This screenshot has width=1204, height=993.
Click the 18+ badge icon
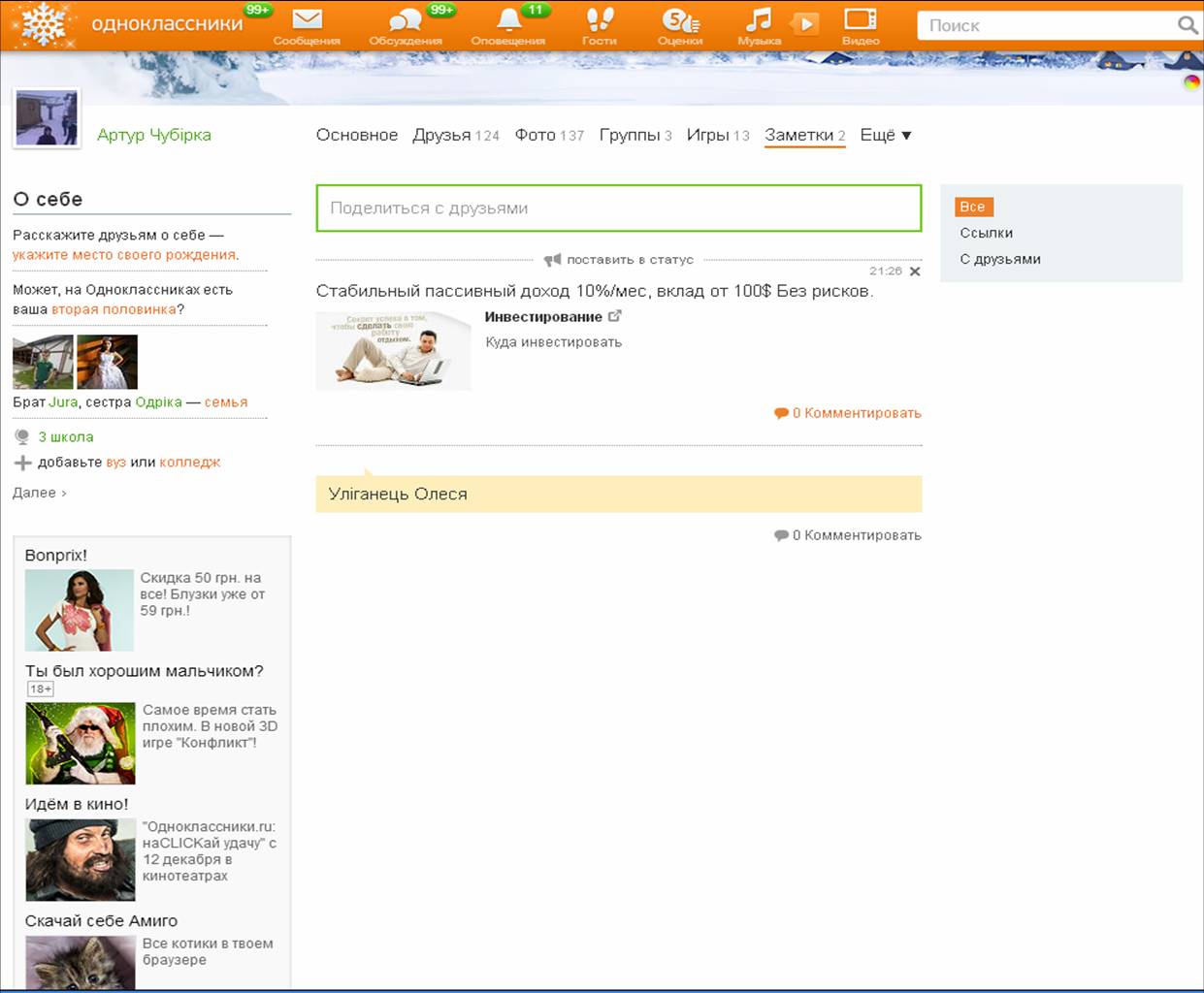[x=41, y=689]
